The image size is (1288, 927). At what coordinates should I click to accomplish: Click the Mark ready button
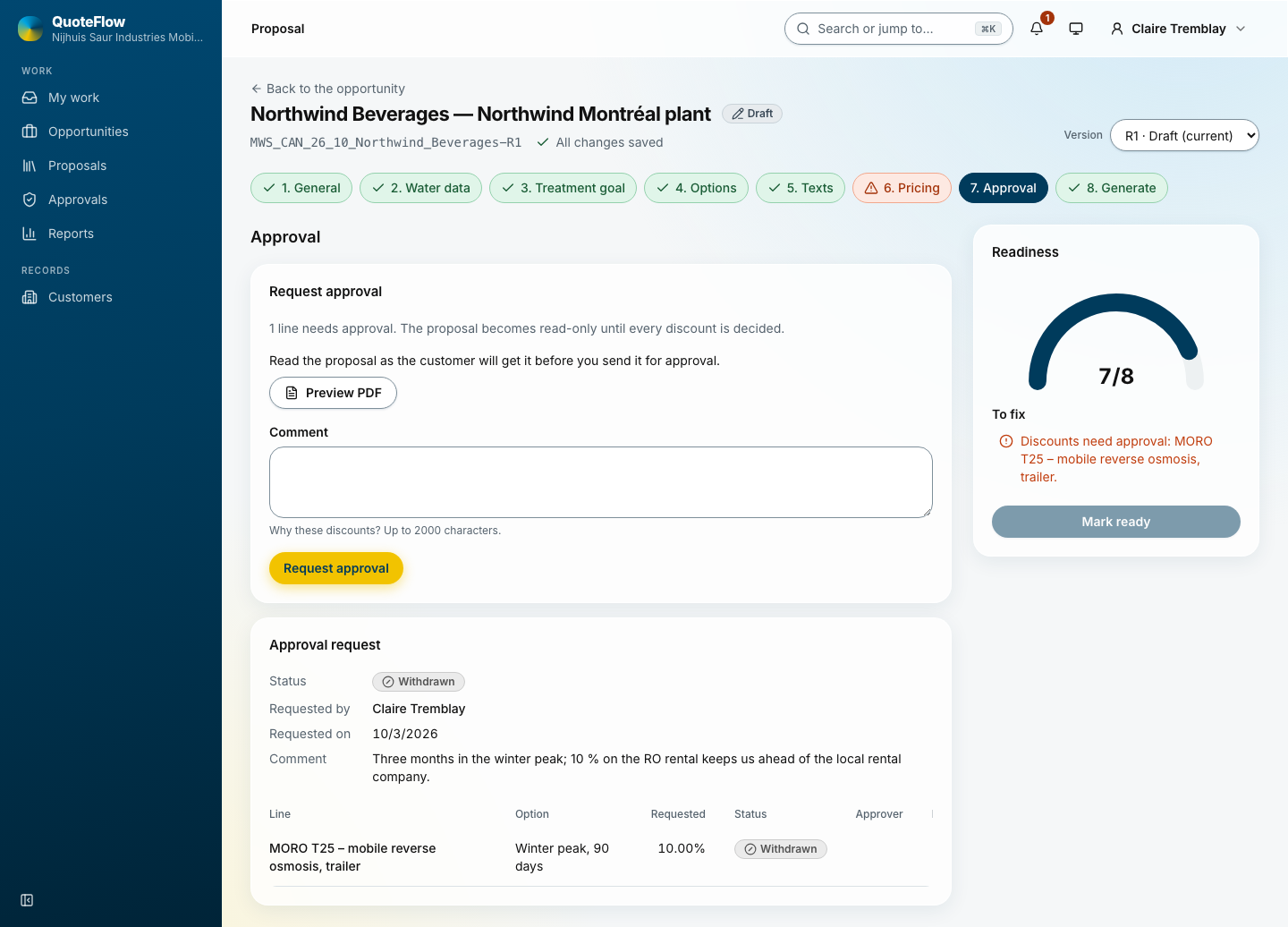point(1115,522)
